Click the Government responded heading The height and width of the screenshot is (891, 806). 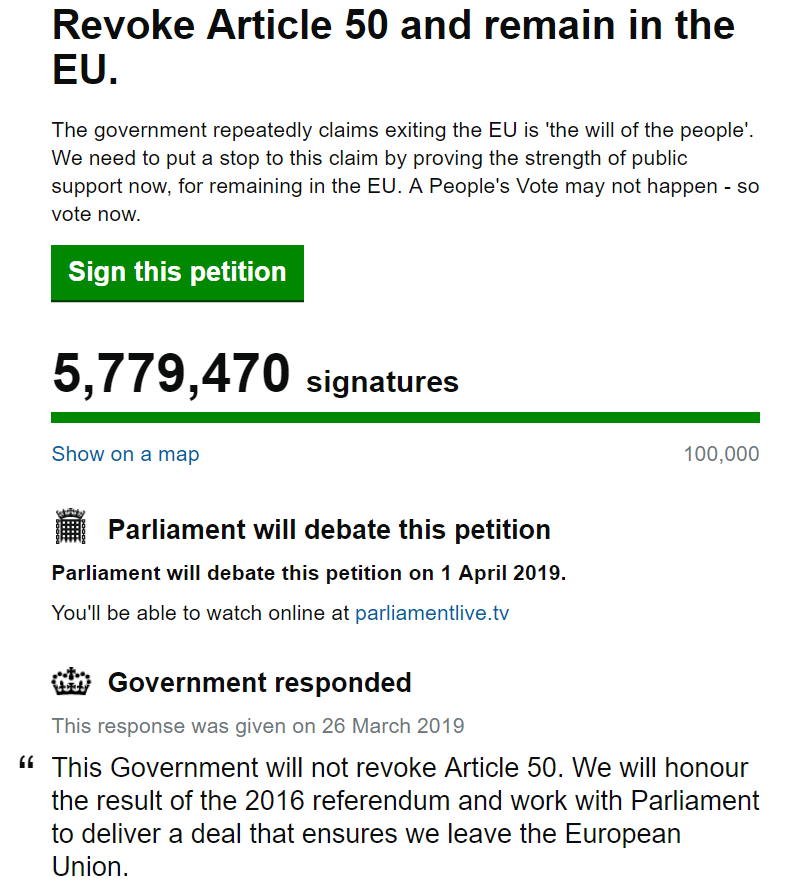[x=260, y=682]
